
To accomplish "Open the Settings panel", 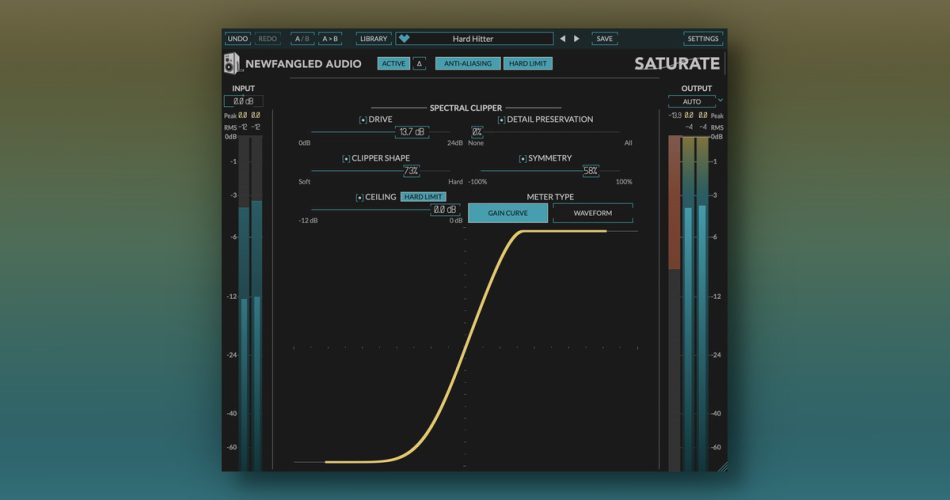I will coord(703,39).
